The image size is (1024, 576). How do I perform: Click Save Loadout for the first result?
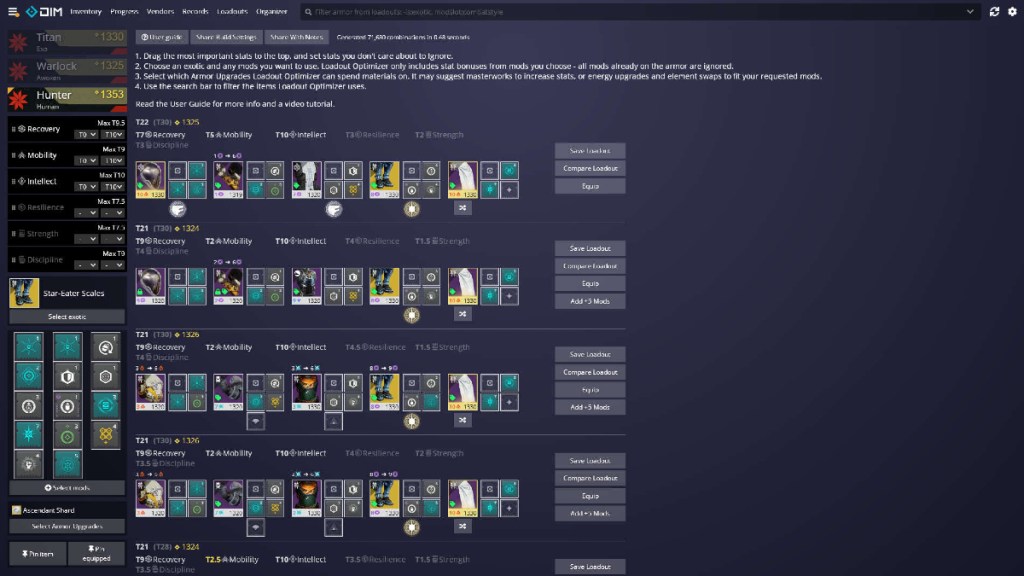point(590,150)
